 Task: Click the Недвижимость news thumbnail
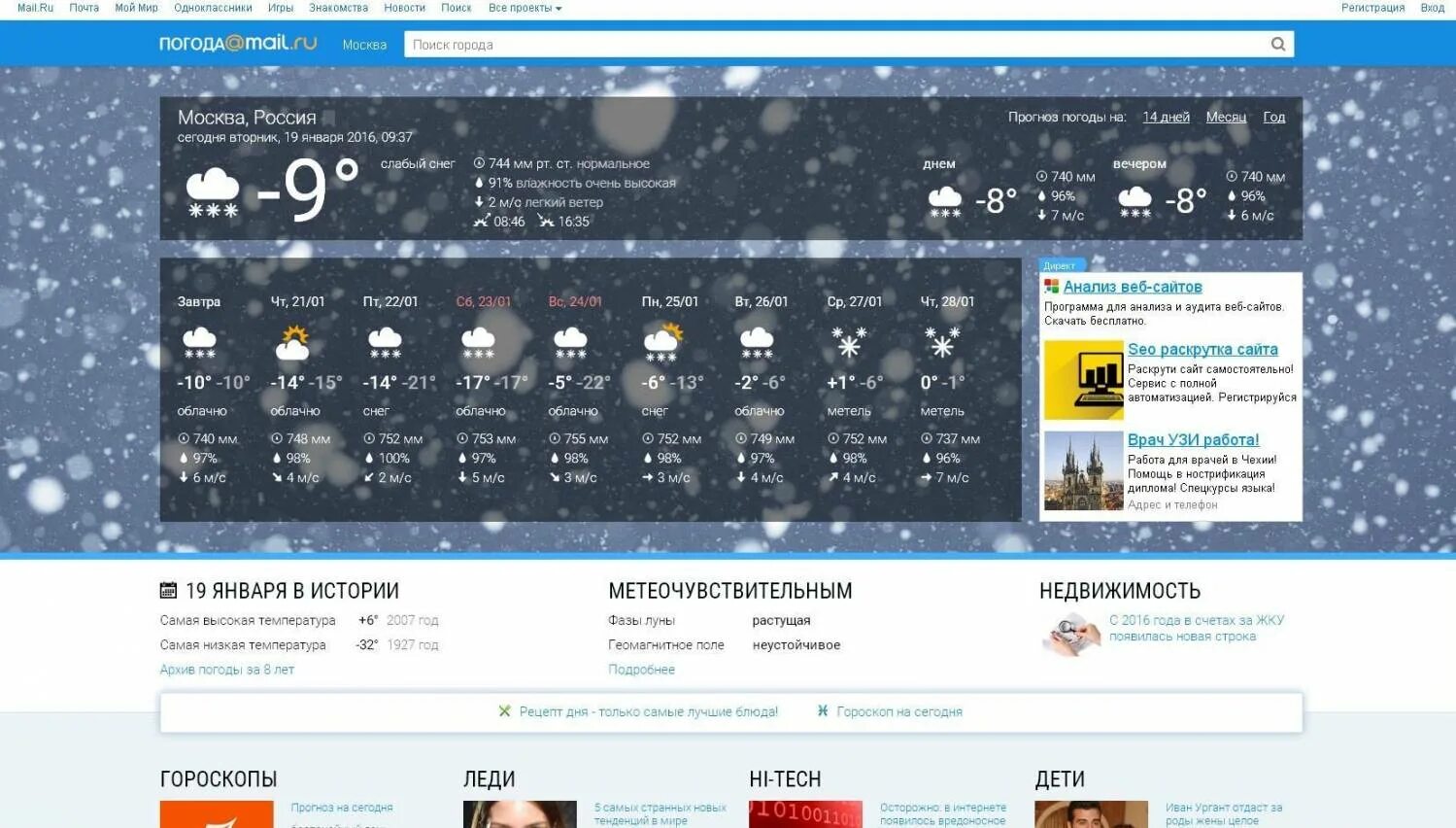[1071, 635]
